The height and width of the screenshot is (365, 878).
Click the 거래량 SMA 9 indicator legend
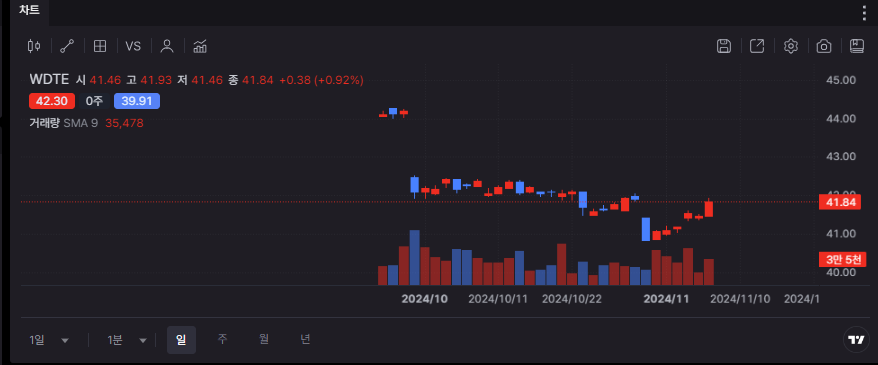point(64,123)
